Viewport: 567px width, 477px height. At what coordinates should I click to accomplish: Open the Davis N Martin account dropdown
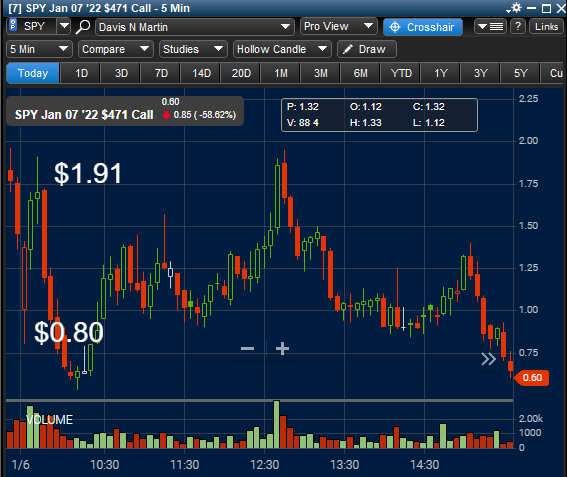(195, 27)
